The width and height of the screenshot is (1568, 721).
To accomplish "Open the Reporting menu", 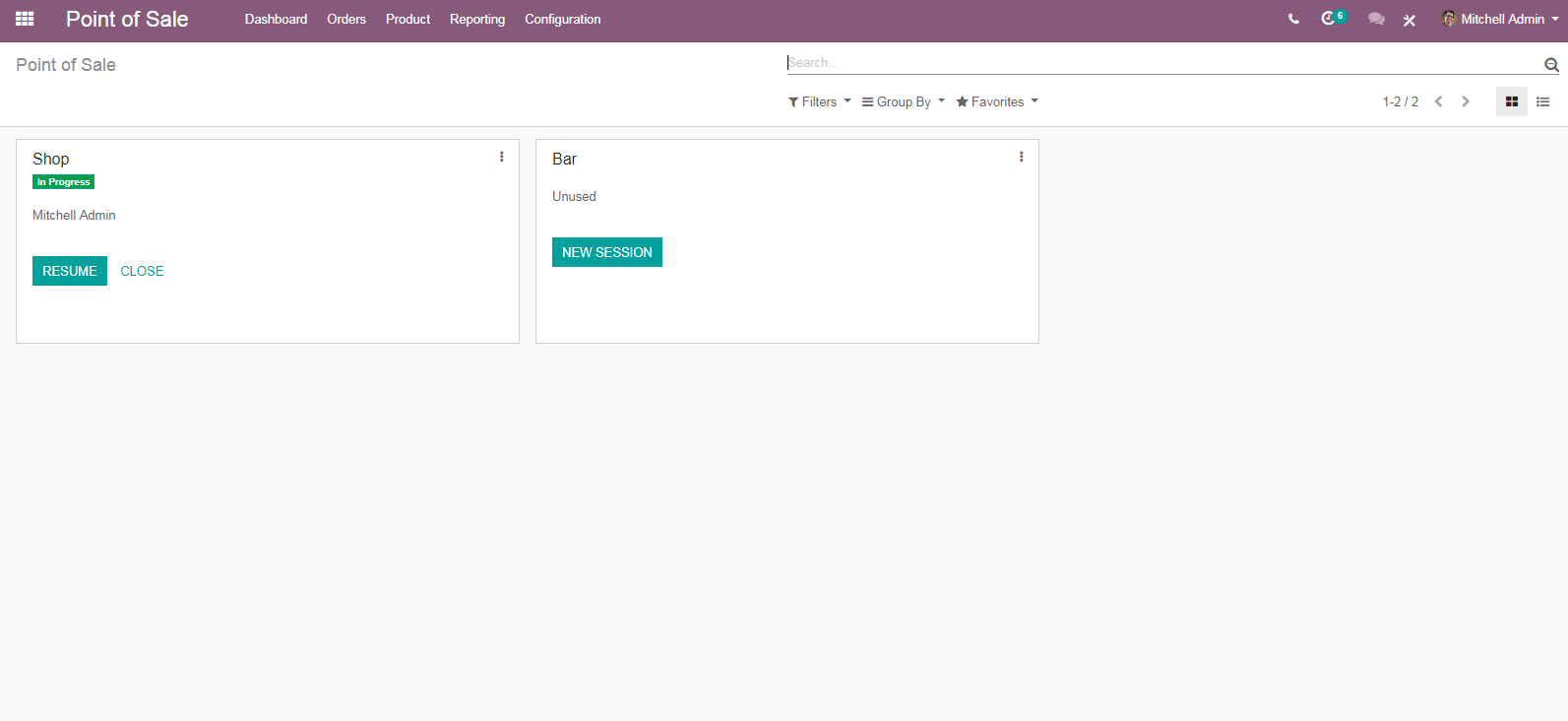I will (x=477, y=19).
